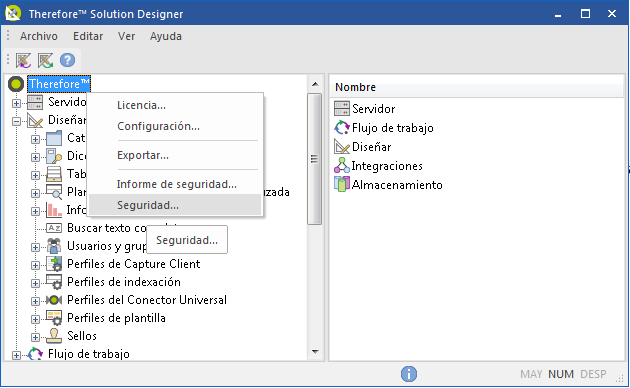Click the Therefore root node circle icon
Image resolution: width=630 pixels, height=388 pixels.
16,84
